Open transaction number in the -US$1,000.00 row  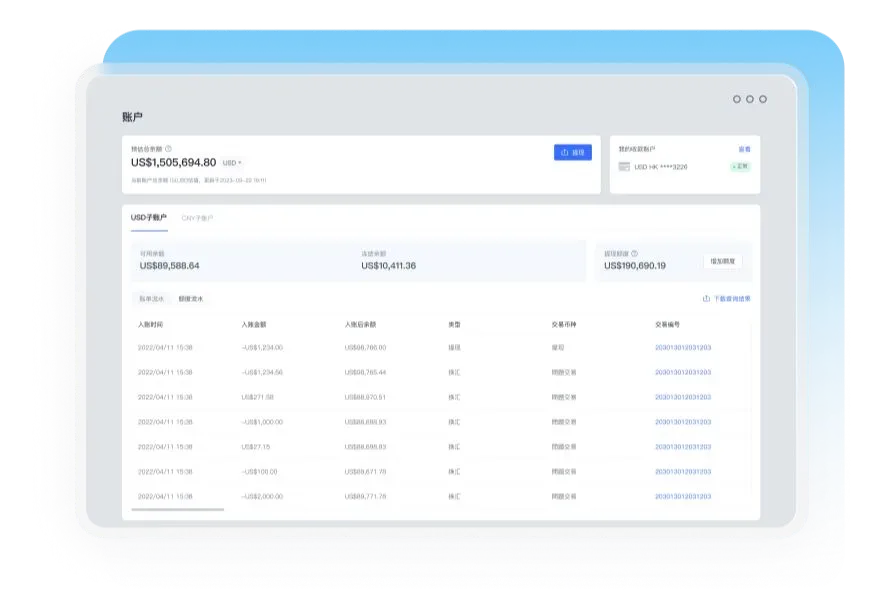coord(682,421)
